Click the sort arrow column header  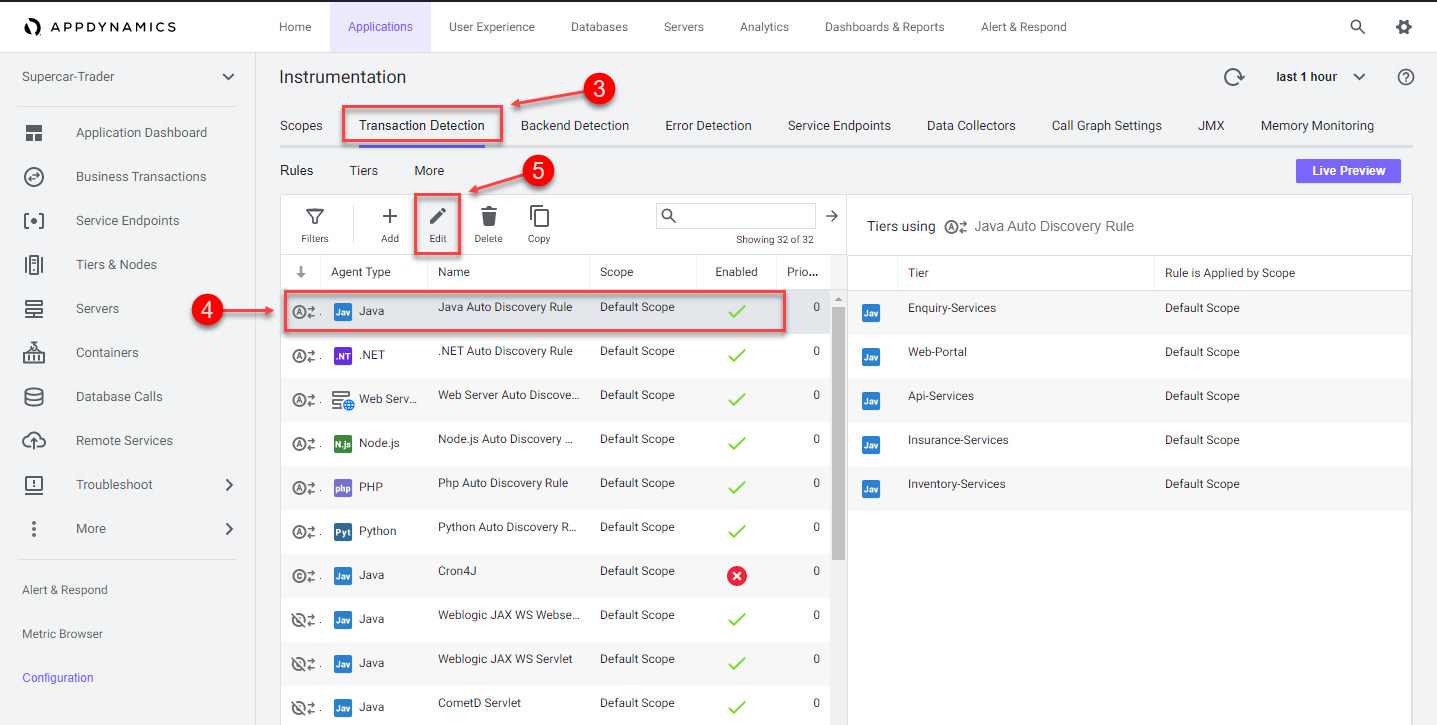pos(301,272)
